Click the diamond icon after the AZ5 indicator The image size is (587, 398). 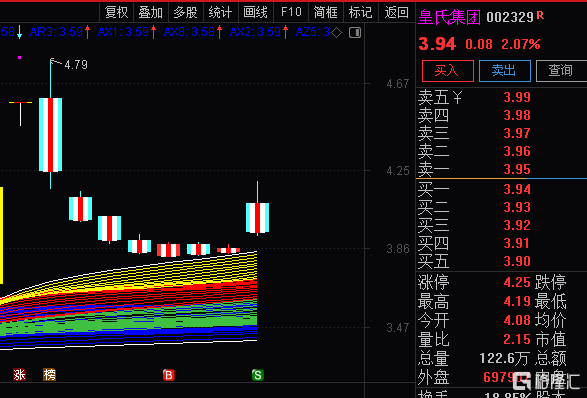click(337, 33)
